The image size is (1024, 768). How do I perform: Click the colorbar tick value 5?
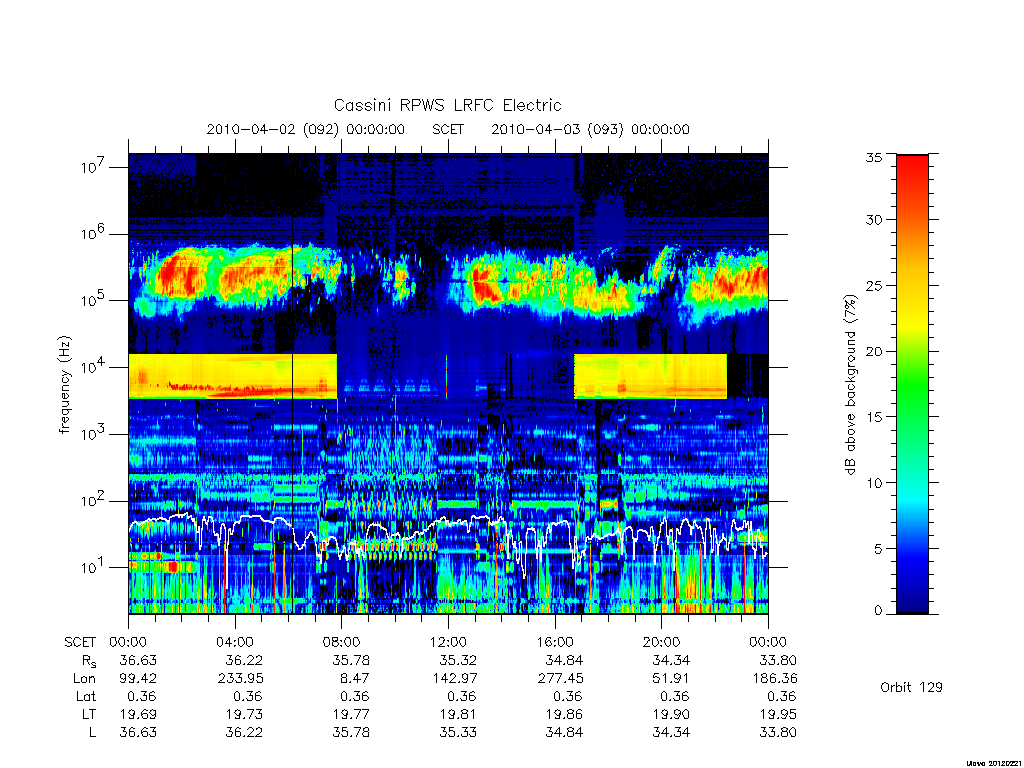click(x=878, y=549)
